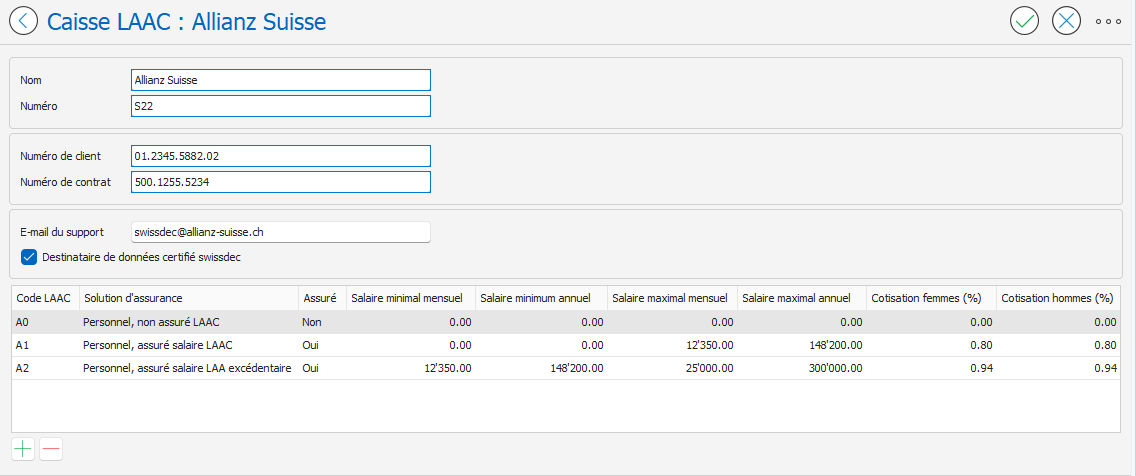Cancel with the blue X circle icon
The width and height of the screenshot is (1136, 476).
[1066, 21]
